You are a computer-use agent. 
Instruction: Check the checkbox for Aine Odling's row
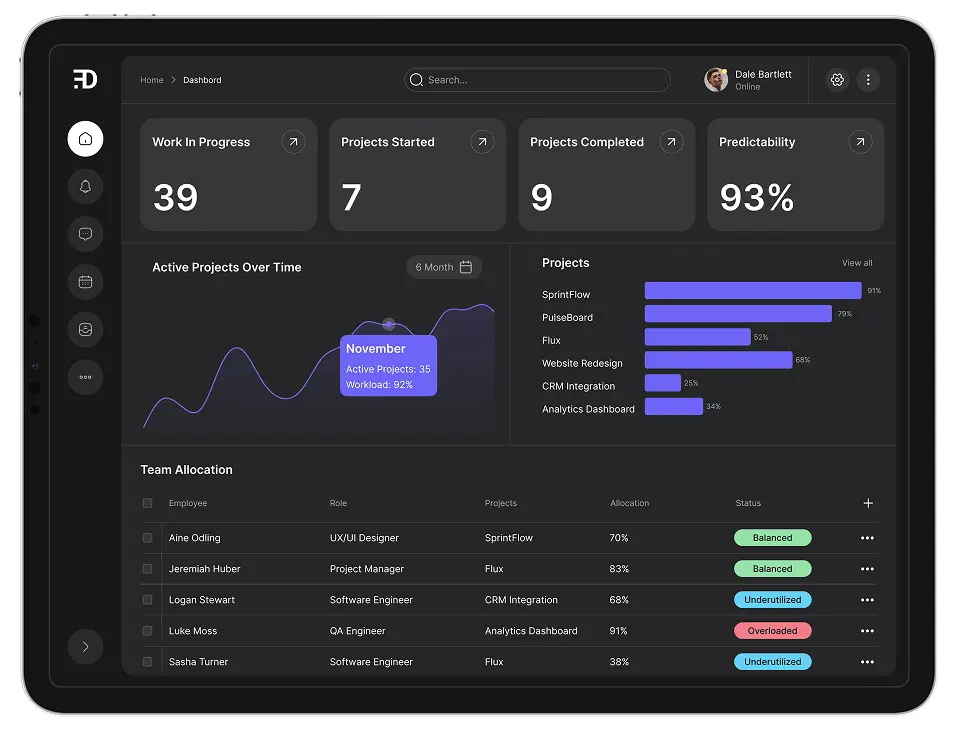147,537
